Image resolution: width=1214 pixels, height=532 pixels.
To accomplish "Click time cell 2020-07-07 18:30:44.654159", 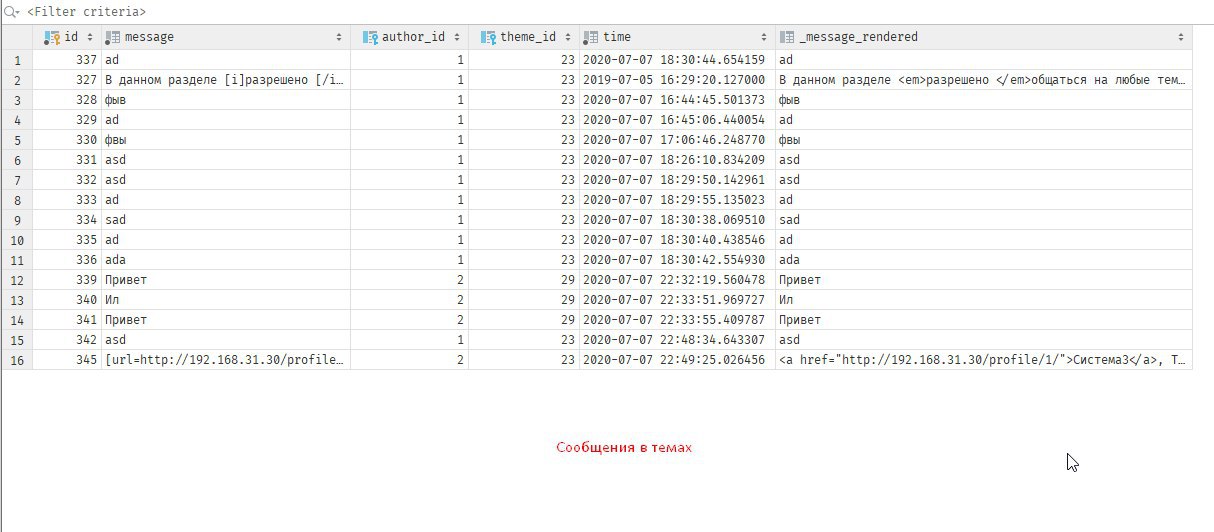I will pos(677,60).
